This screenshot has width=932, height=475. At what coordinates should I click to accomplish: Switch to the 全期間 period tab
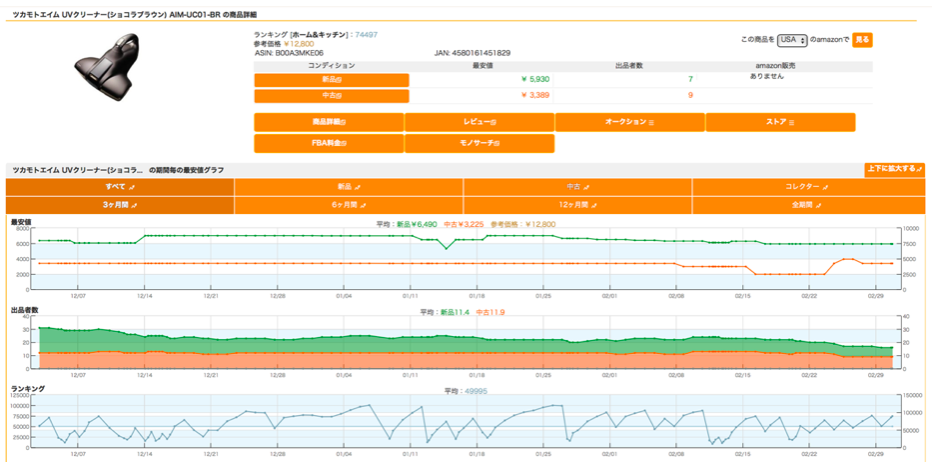[809, 205]
